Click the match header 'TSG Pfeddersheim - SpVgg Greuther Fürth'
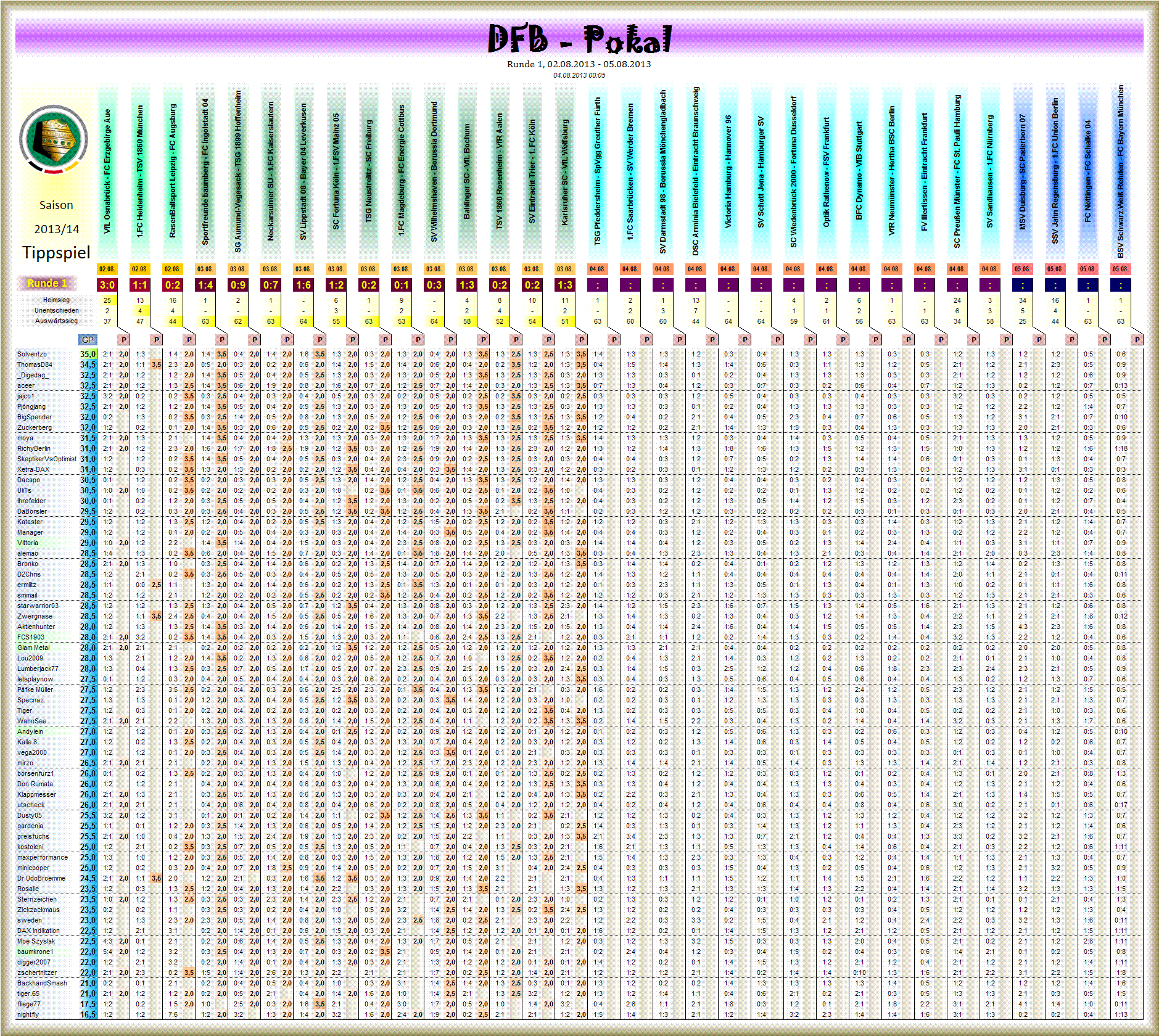The height and width of the screenshot is (1036, 1159). [x=598, y=171]
